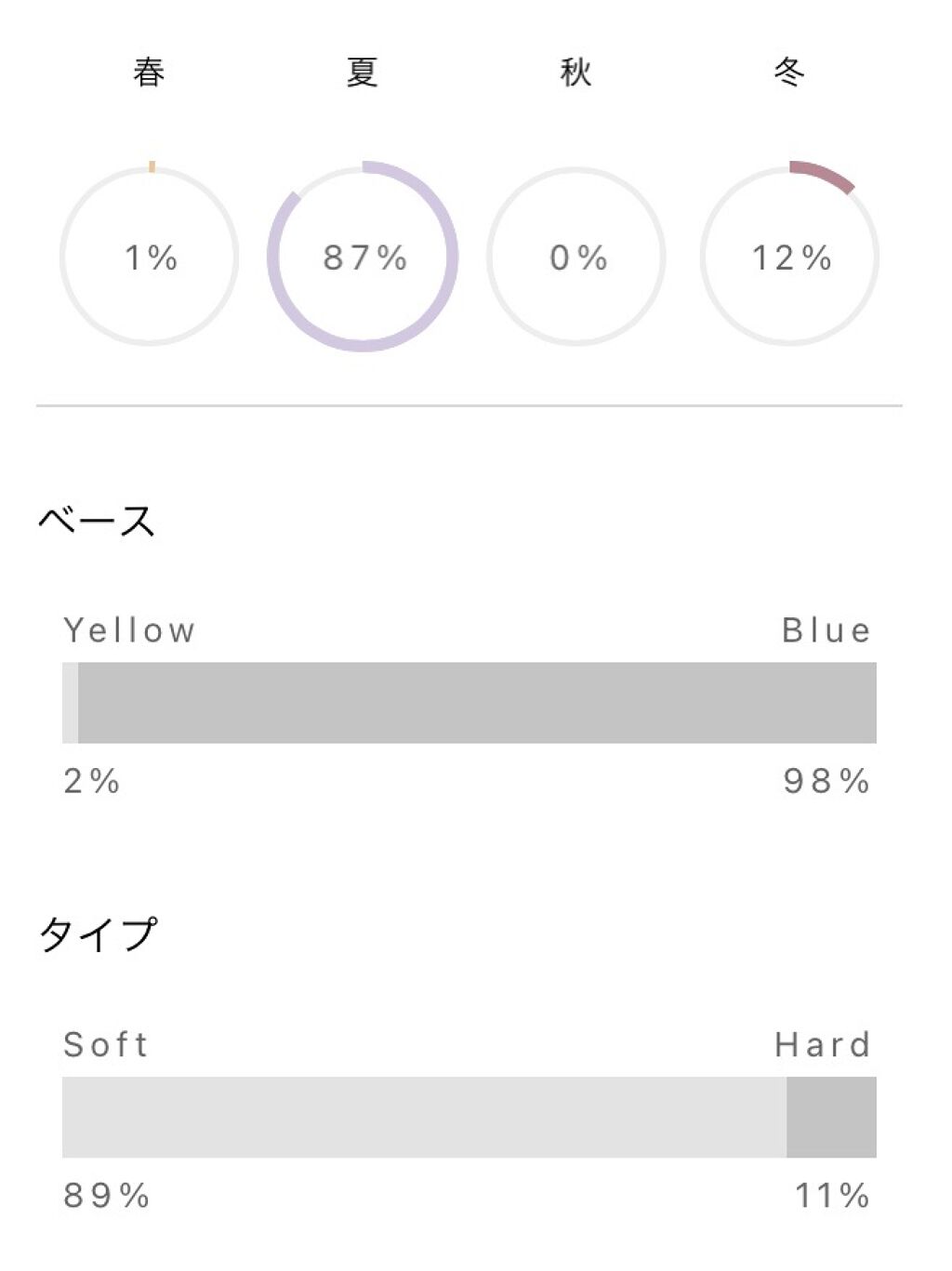Select the 夏 season label
This screenshot has height=1271, width=952.
pos(363,72)
